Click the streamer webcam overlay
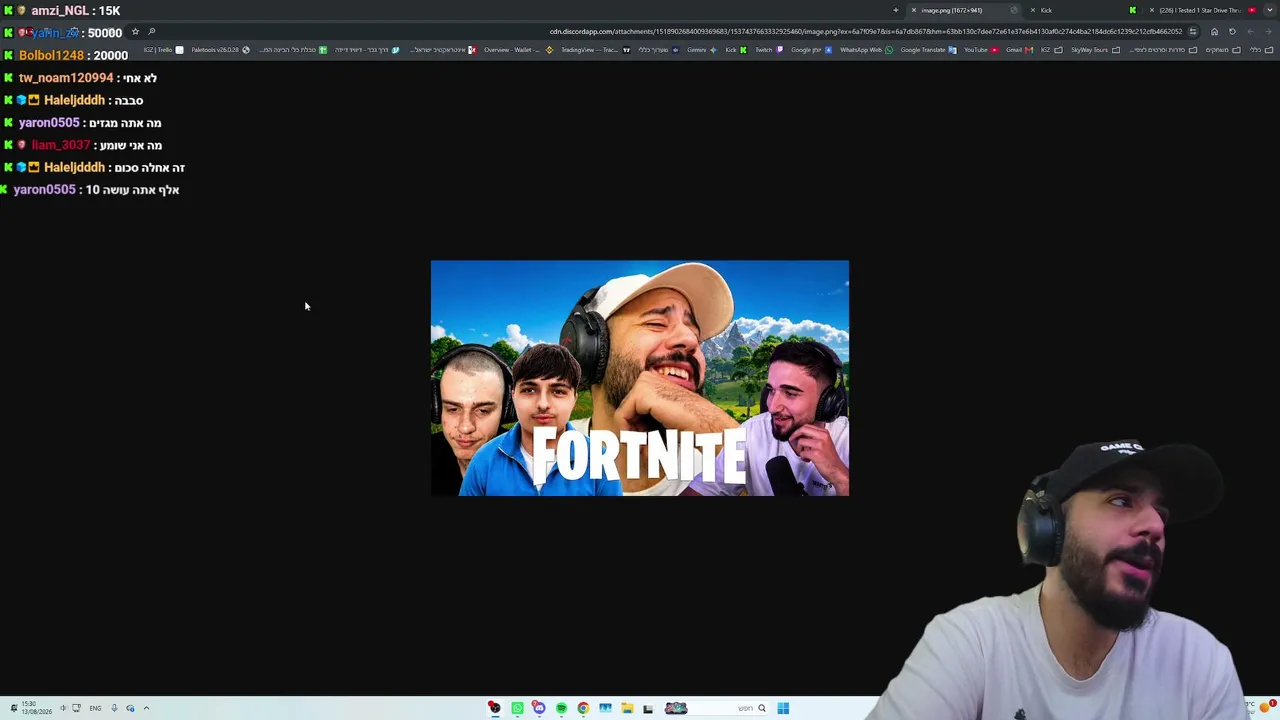 point(1075,578)
